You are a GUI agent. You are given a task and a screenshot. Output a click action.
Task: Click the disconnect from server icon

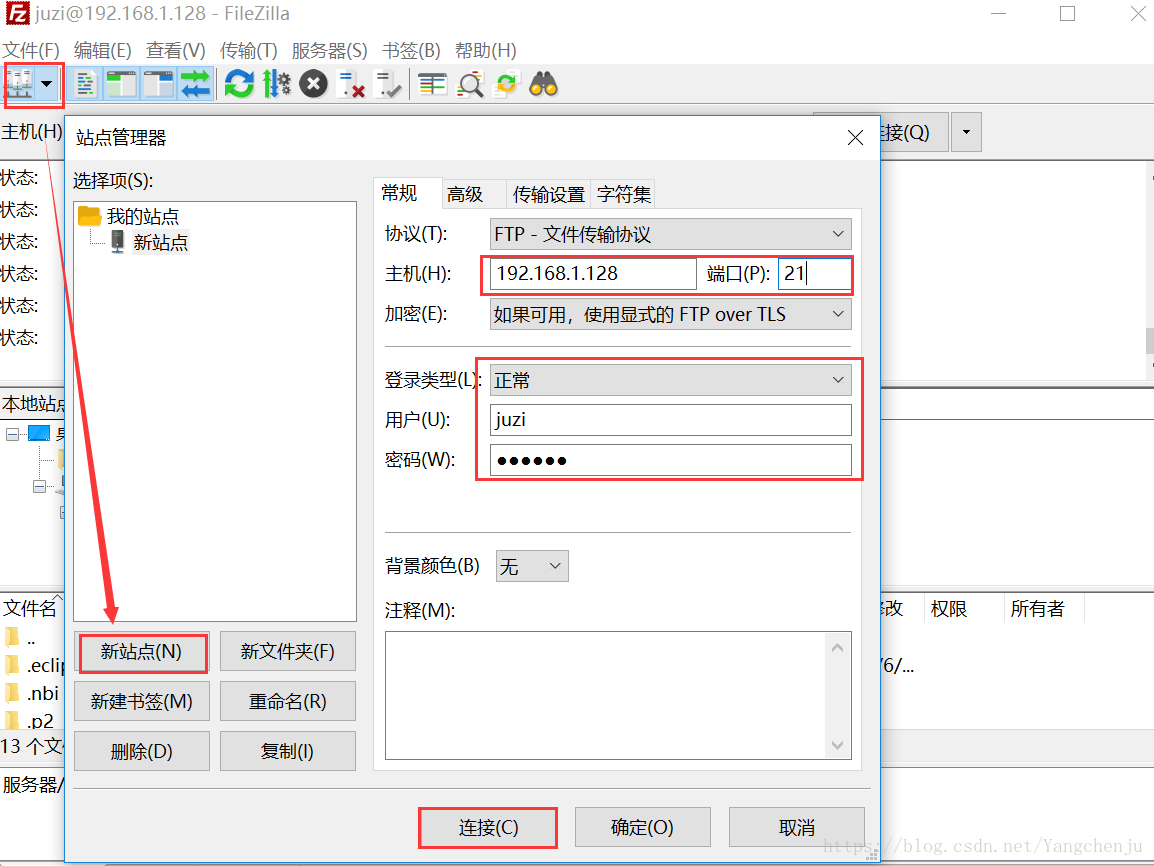tap(351, 84)
